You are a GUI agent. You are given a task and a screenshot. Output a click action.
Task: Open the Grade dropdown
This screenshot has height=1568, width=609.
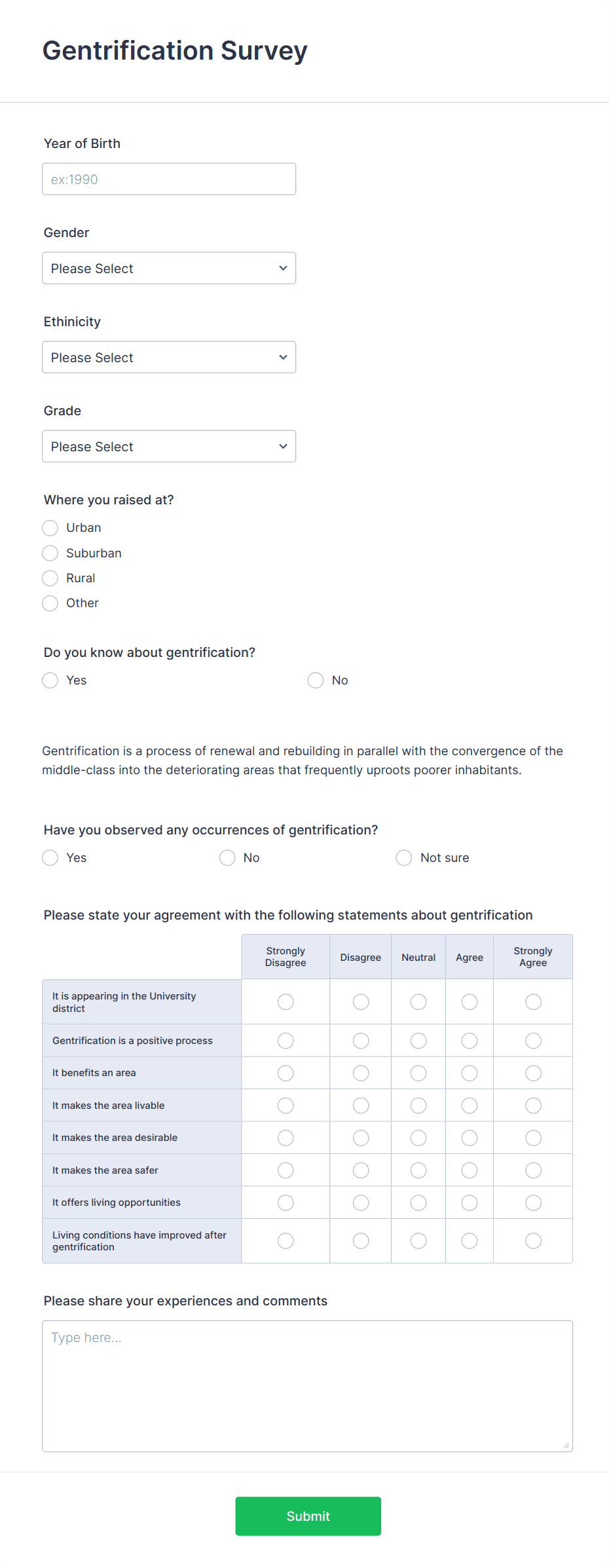tap(168, 446)
